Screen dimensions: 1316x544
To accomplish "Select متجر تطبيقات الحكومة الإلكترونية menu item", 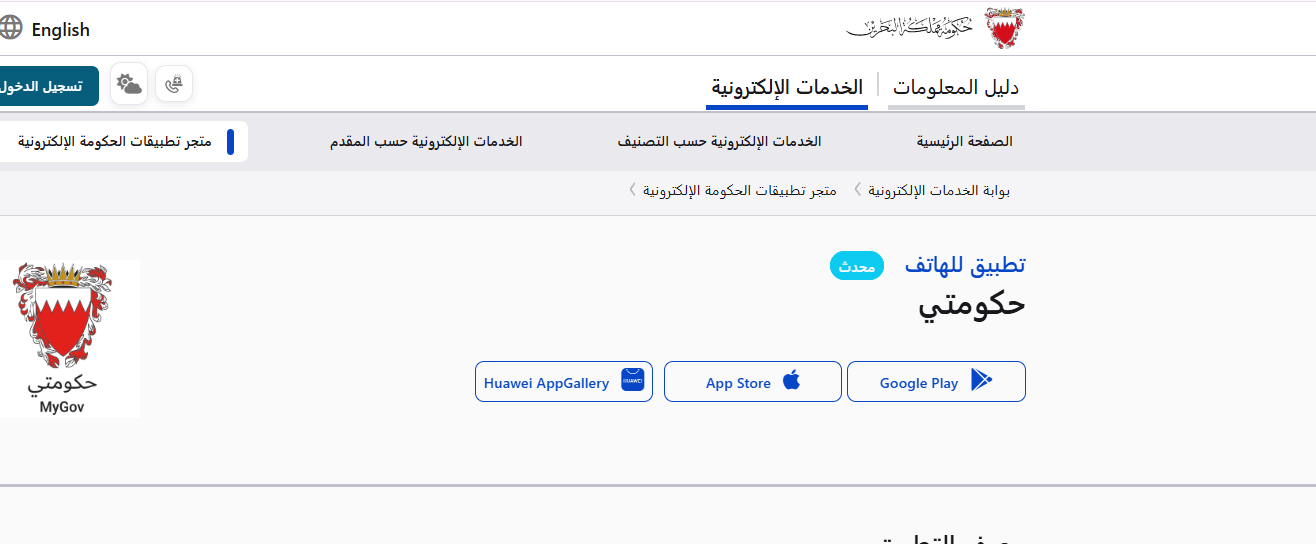I will click(x=122, y=141).
